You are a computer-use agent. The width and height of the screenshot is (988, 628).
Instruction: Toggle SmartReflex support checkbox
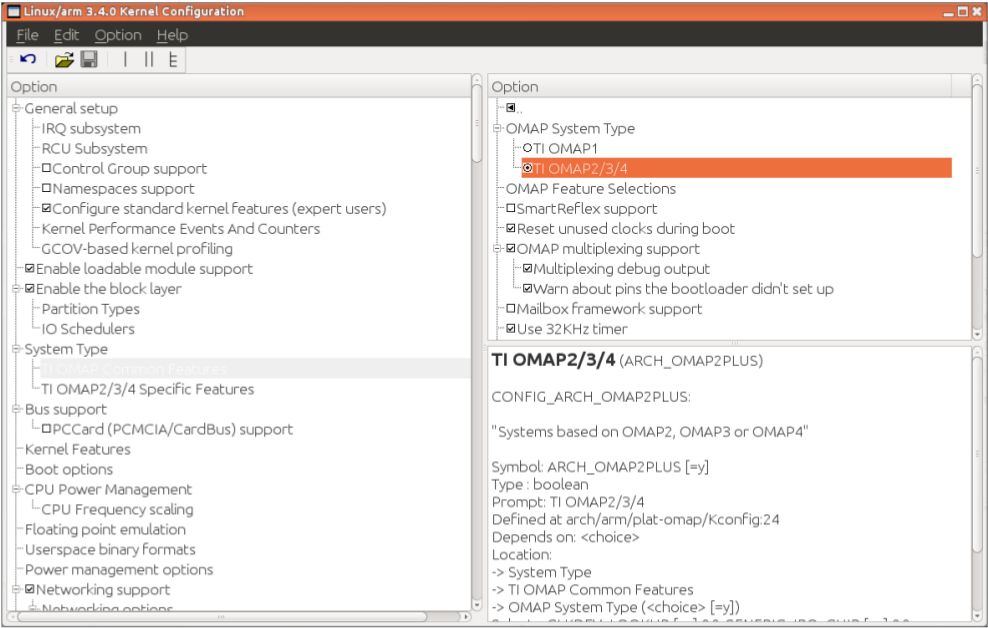click(x=511, y=209)
